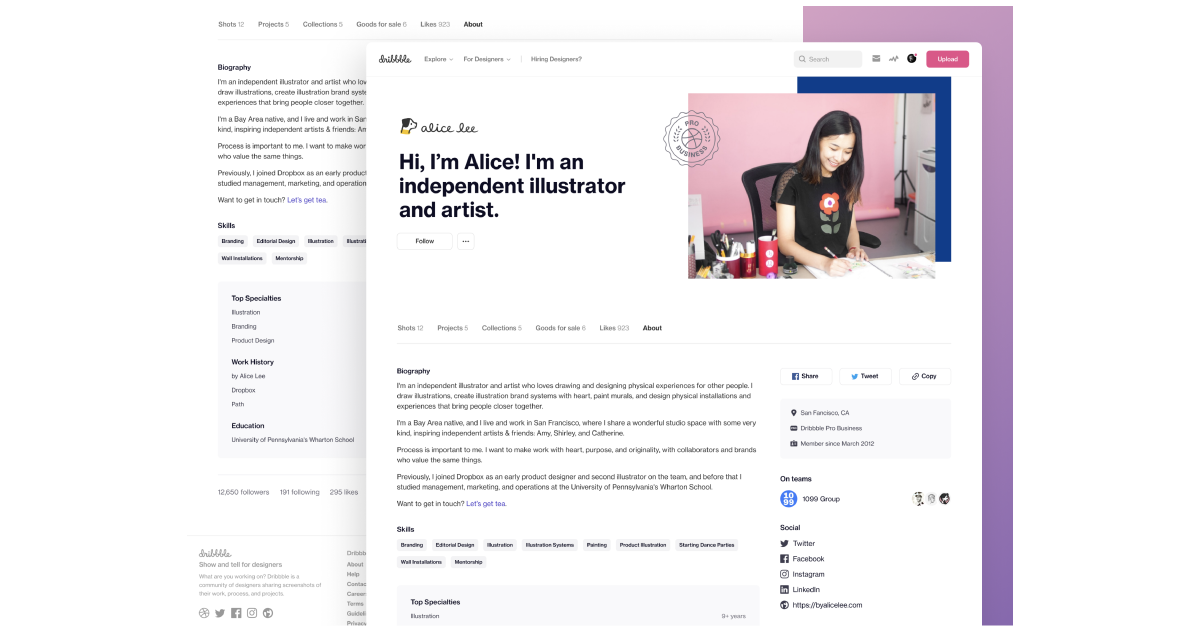
Task: Click the third team member avatar
Action: pyautogui.click(x=944, y=498)
